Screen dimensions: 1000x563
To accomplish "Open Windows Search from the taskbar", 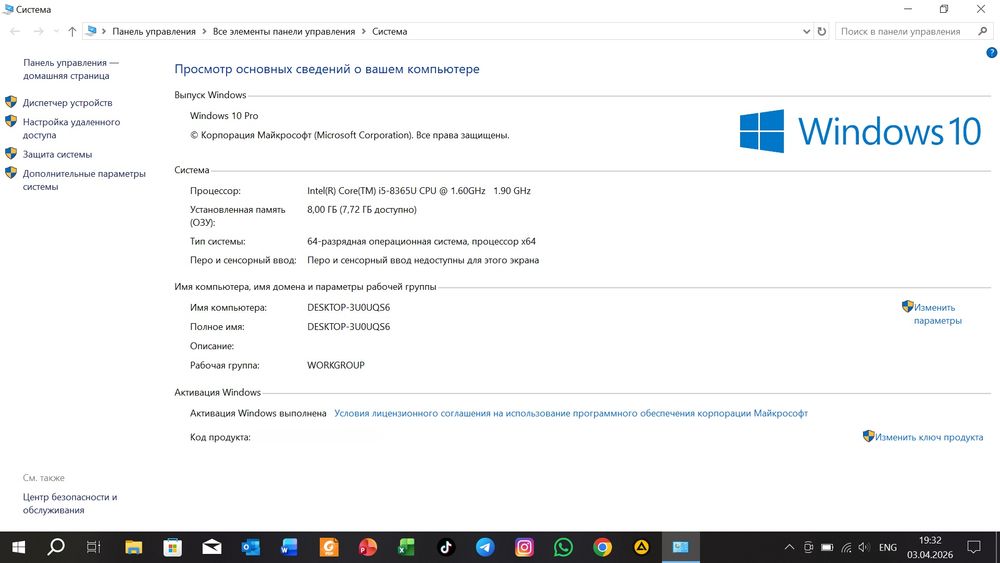I will point(56,547).
